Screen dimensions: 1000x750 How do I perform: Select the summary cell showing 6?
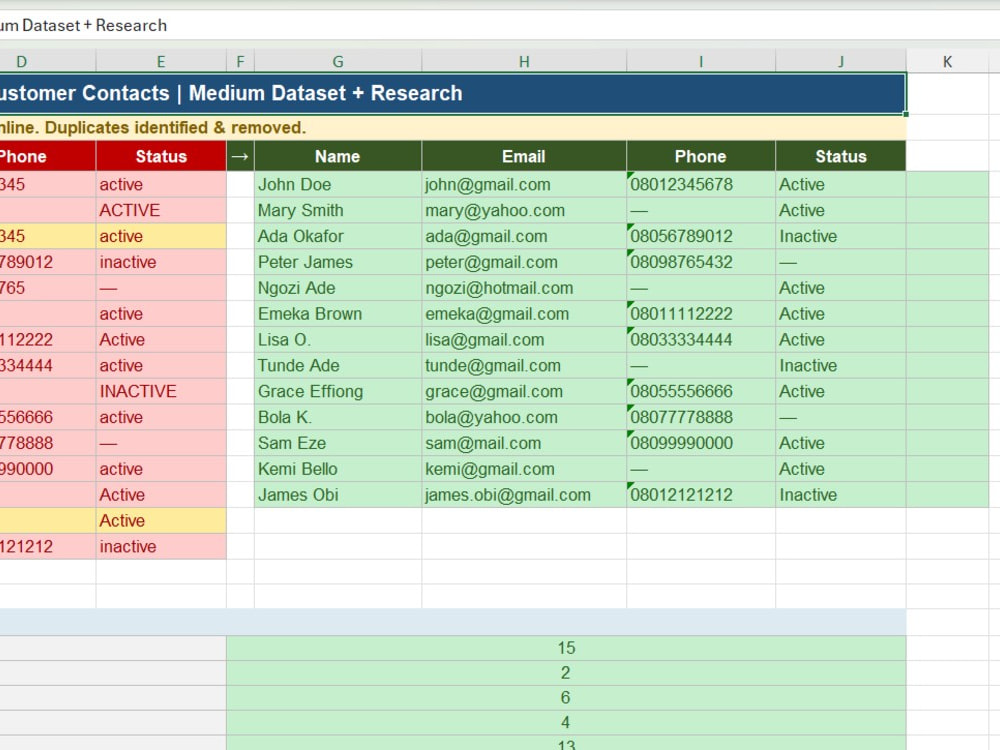(x=566, y=698)
